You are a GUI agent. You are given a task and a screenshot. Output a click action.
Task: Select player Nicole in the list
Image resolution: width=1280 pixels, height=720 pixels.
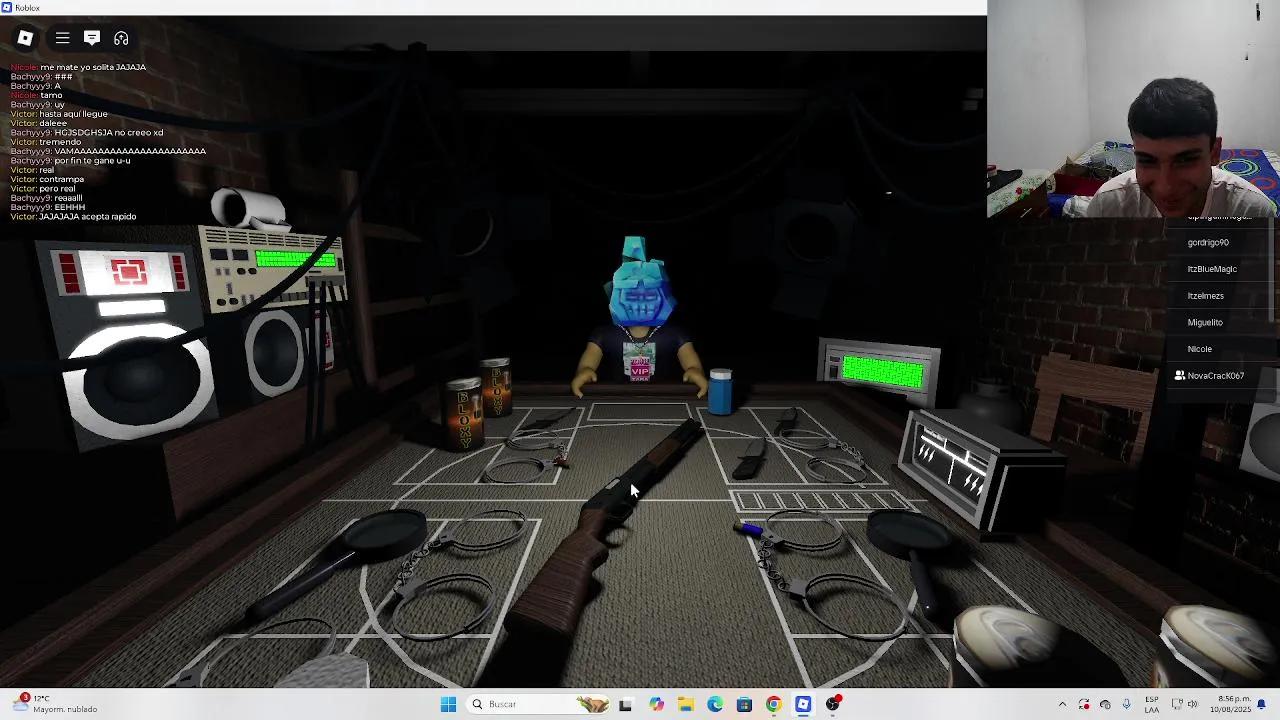[1199, 349]
